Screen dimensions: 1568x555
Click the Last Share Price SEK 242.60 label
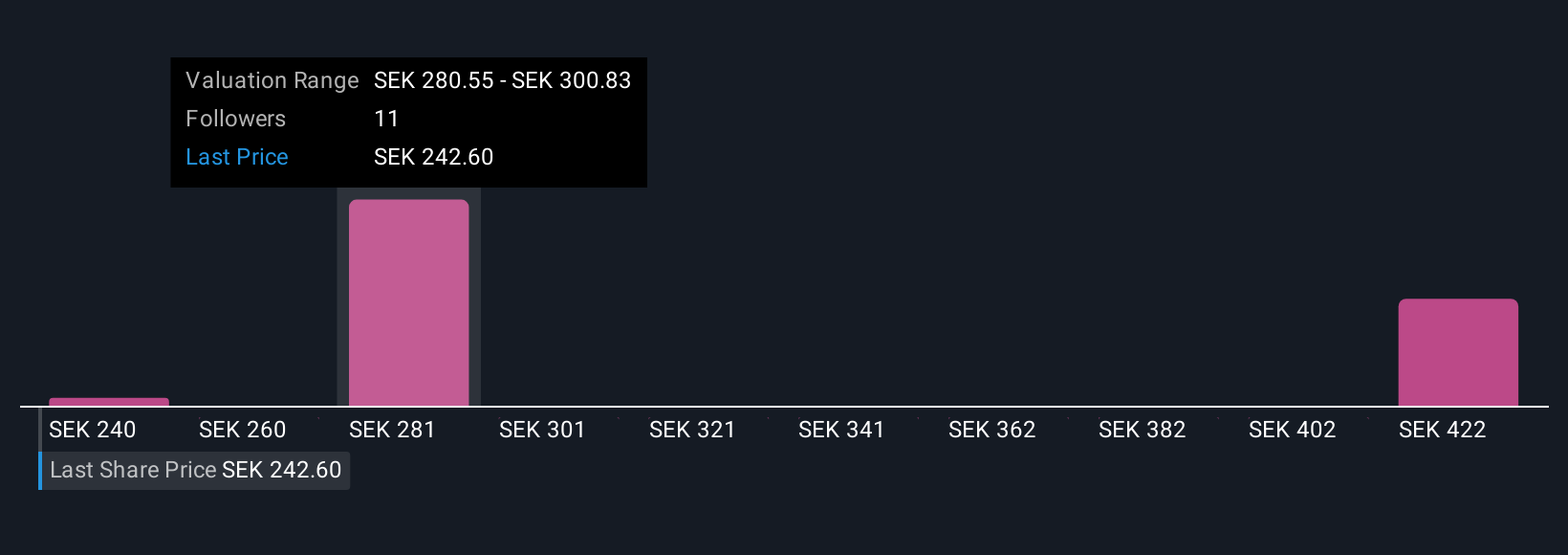coord(195,470)
